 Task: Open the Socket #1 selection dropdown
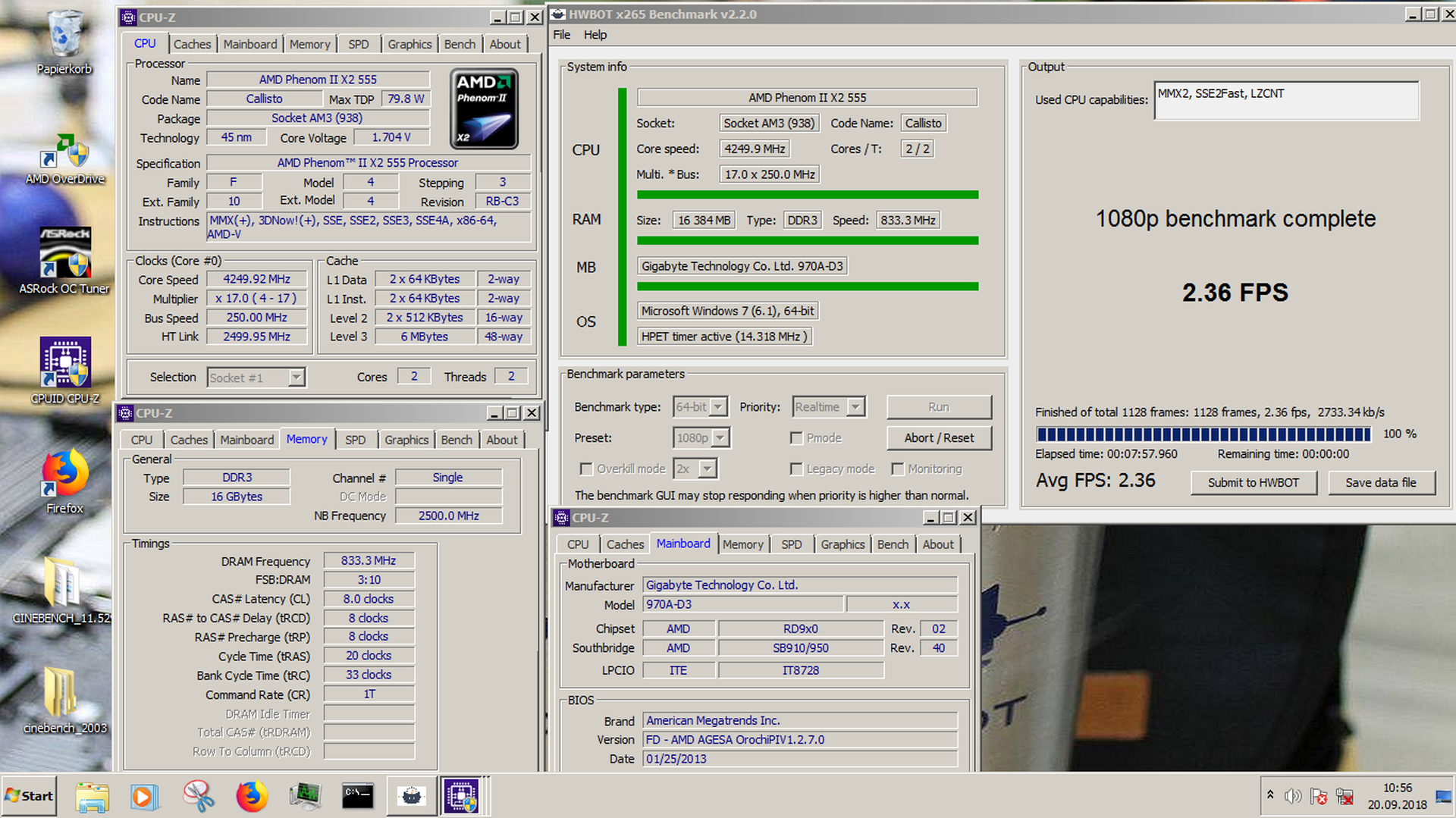pyautogui.click(x=256, y=378)
